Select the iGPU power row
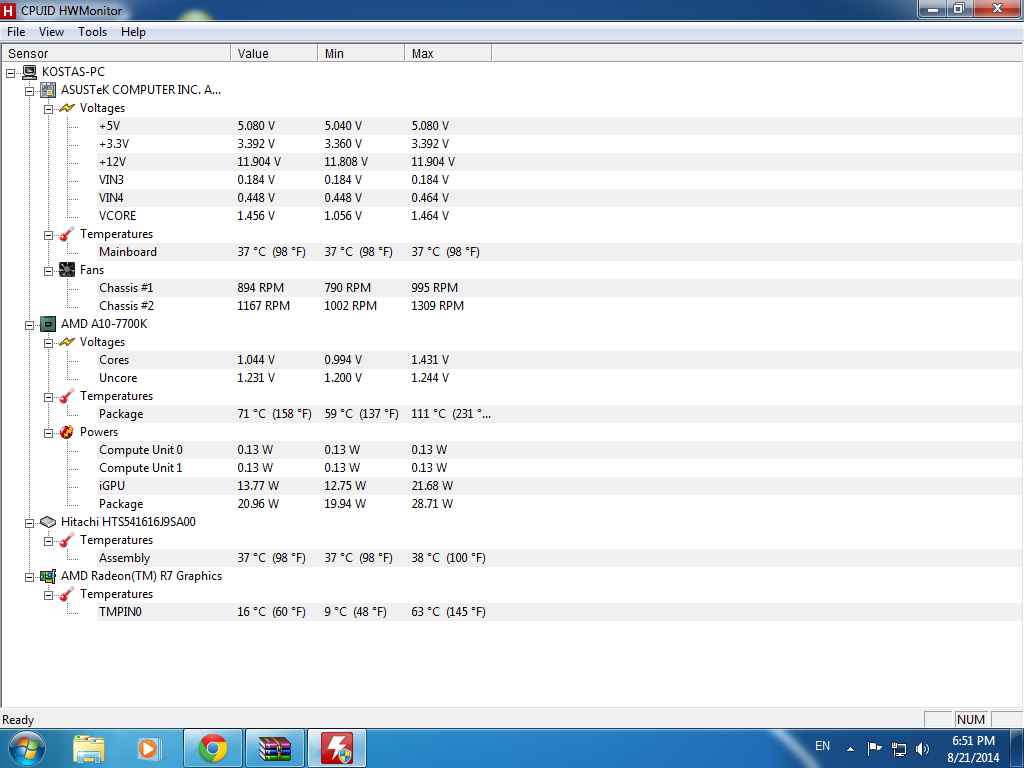The image size is (1024, 768). (560, 486)
